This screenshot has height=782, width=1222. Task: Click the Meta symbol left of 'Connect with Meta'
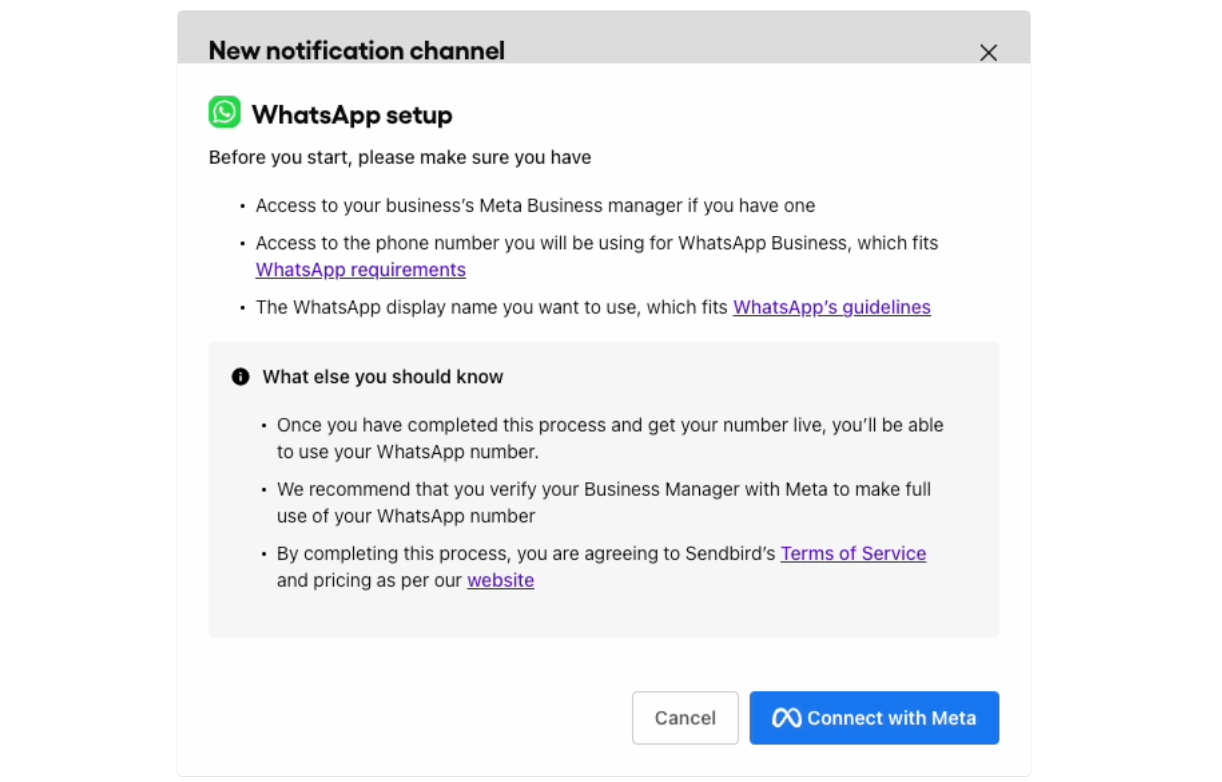coord(786,717)
